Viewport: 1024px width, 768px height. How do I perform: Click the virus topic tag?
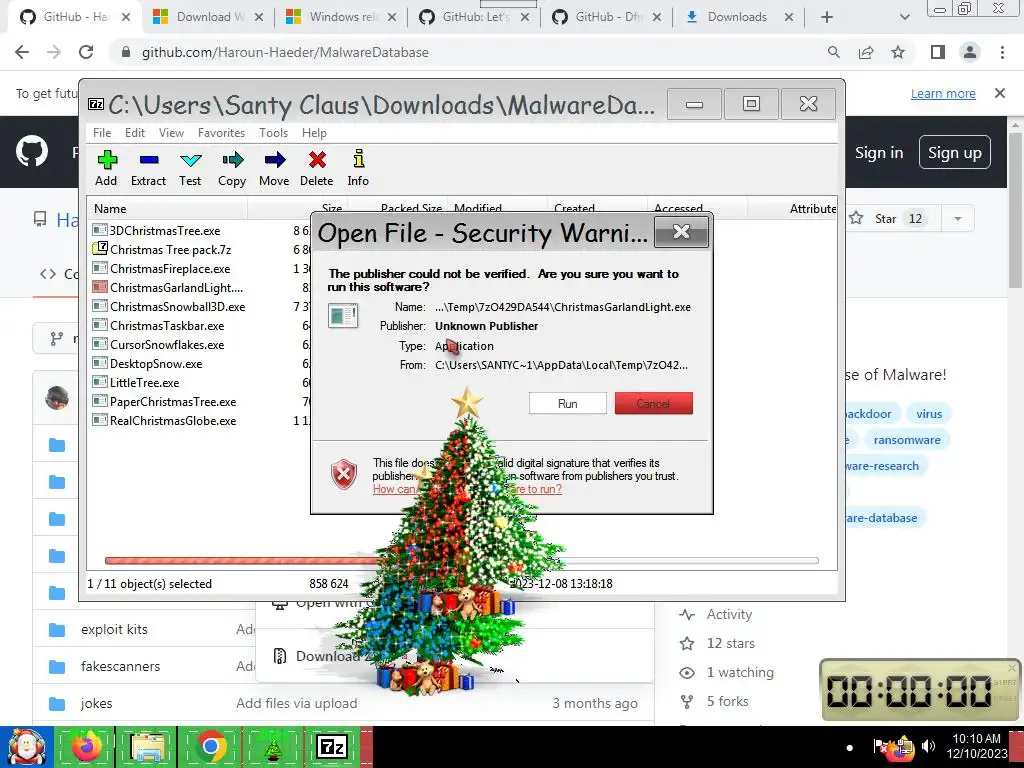click(x=929, y=414)
